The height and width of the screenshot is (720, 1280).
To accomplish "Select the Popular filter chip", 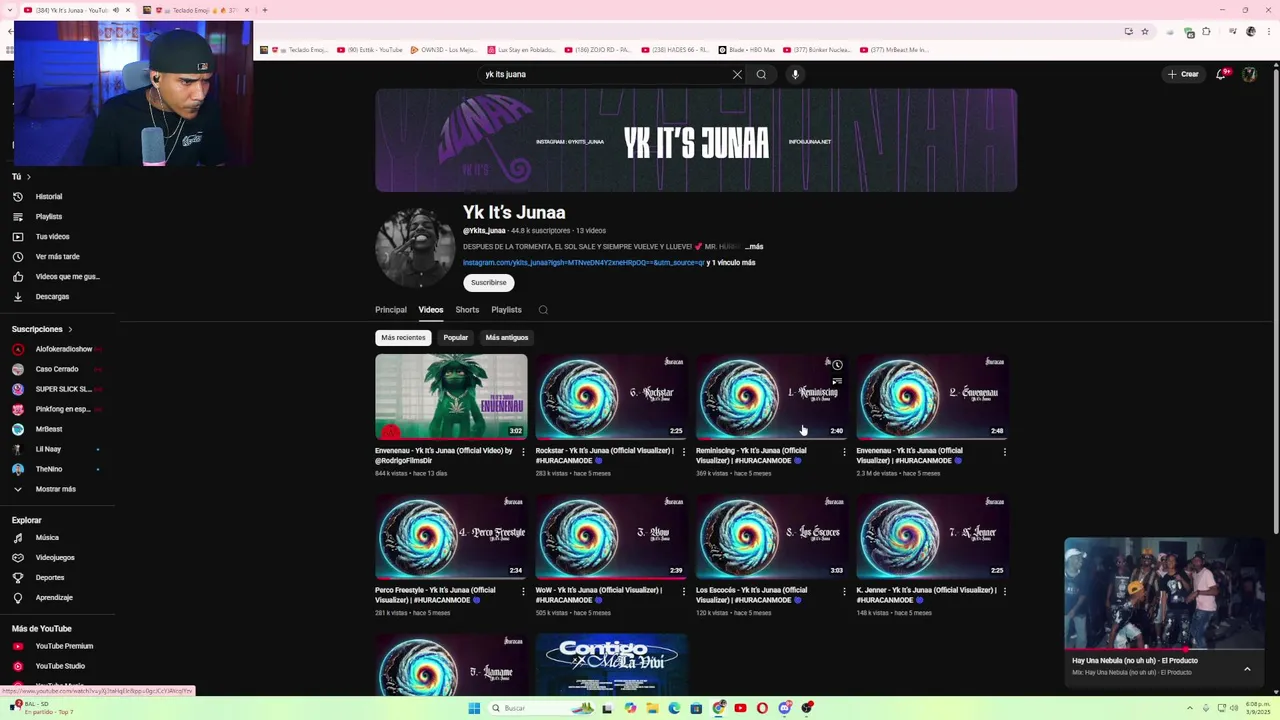I will tap(456, 338).
